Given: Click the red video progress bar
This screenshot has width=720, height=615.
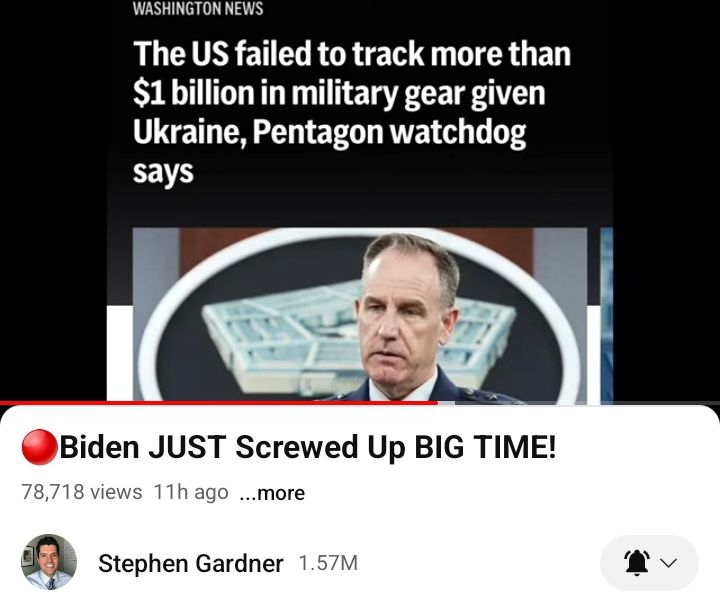Looking at the screenshot, I should point(219,403).
